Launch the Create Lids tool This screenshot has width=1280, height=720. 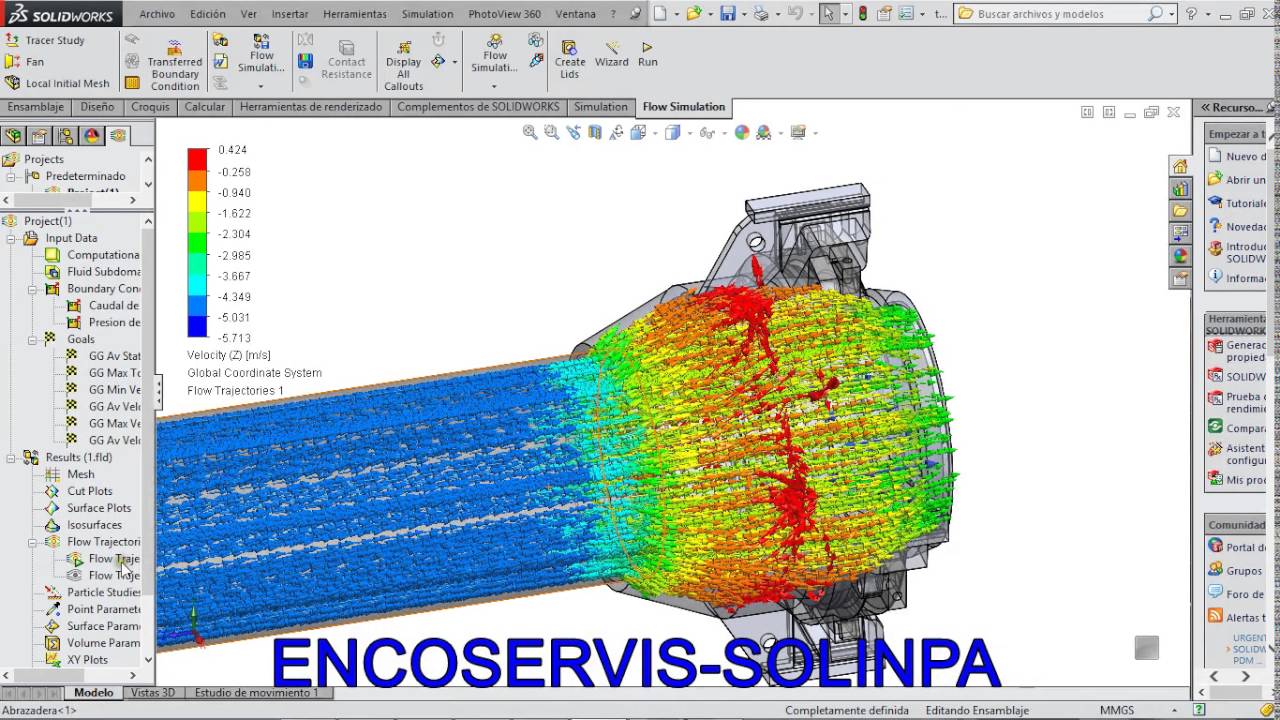click(569, 60)
